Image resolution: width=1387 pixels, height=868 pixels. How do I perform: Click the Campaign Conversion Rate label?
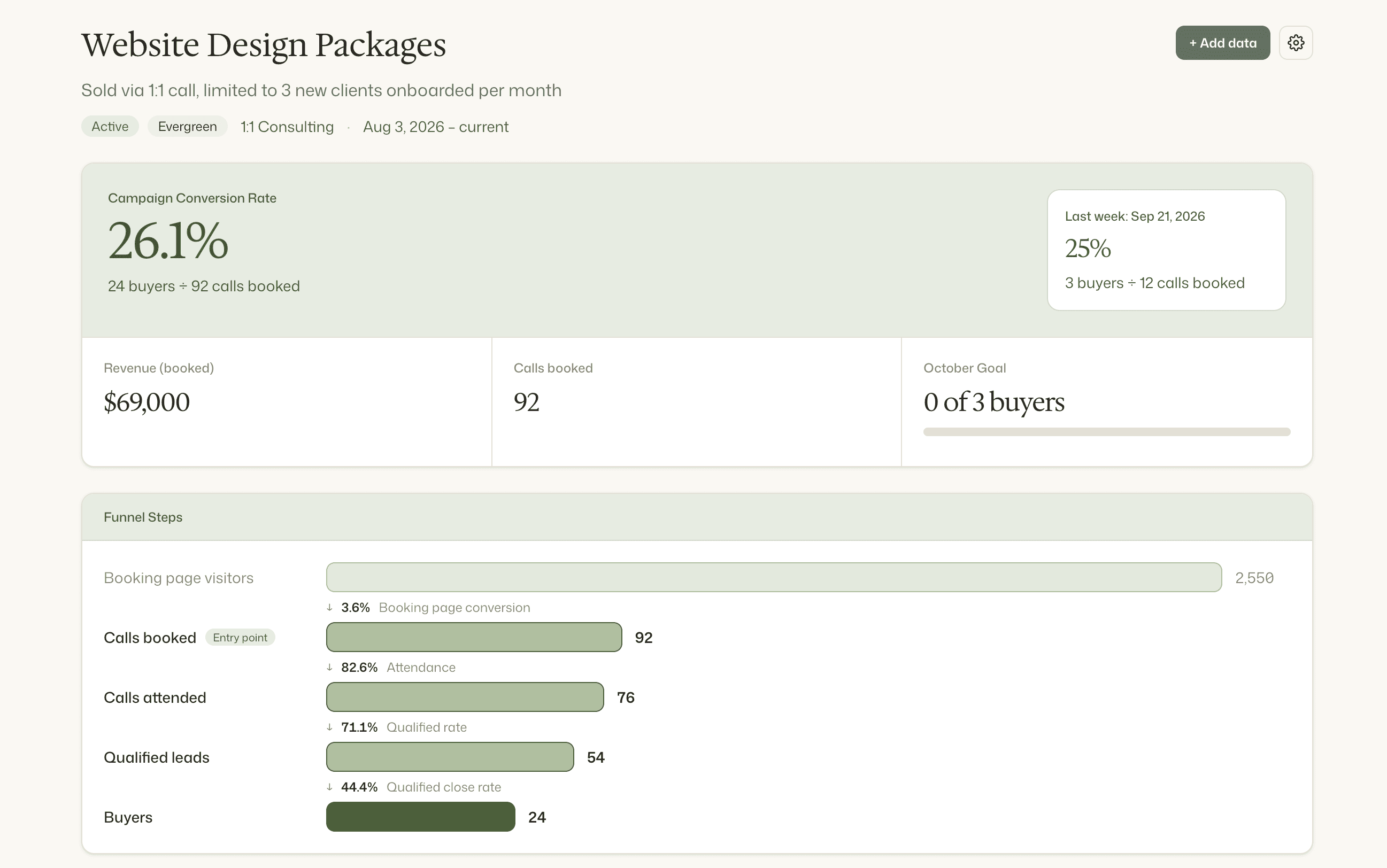click(192, 198)
